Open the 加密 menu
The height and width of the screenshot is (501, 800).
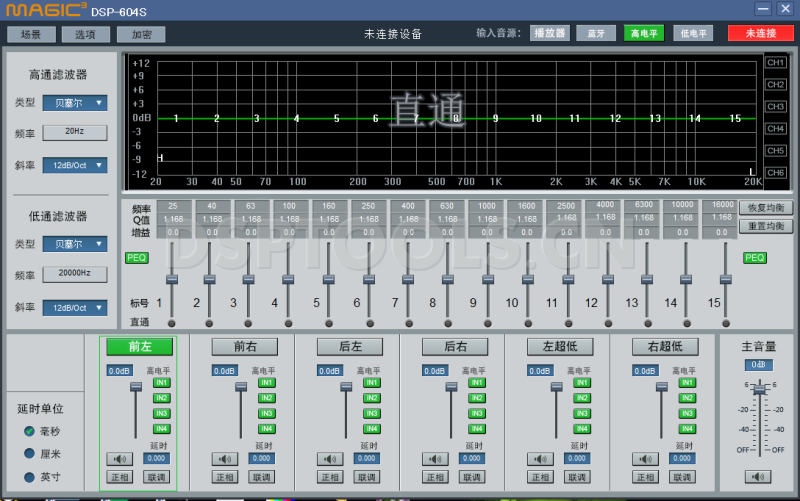click(141, 35)
